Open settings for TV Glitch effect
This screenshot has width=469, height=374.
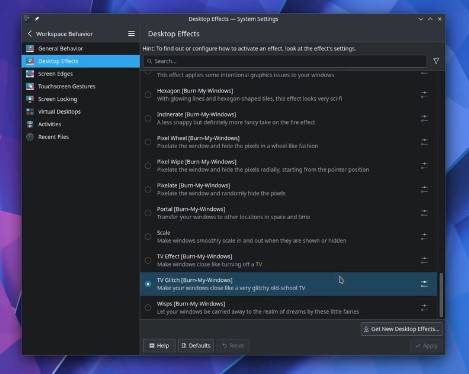424,284
